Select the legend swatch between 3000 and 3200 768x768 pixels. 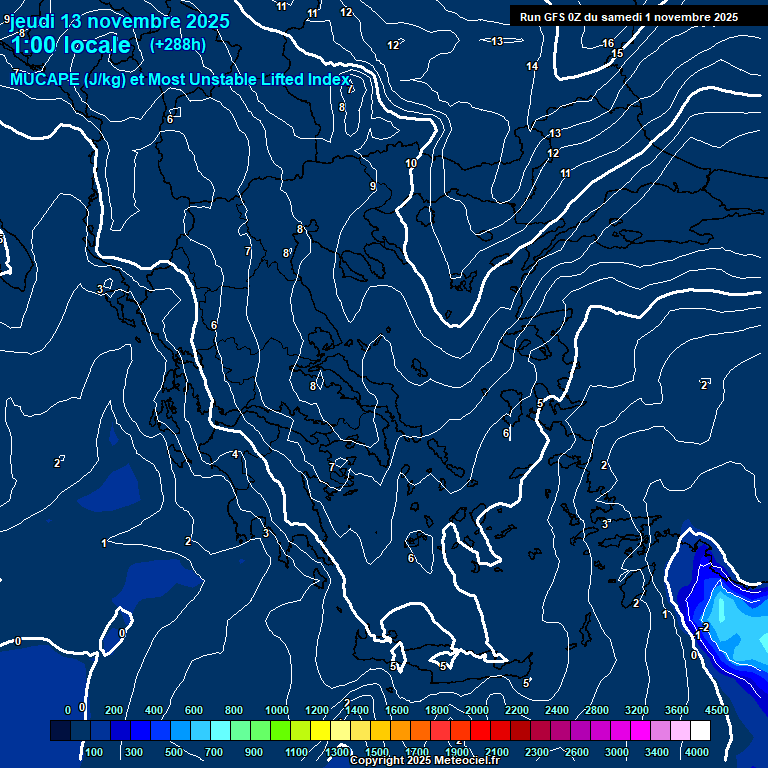tap(620, 730)
